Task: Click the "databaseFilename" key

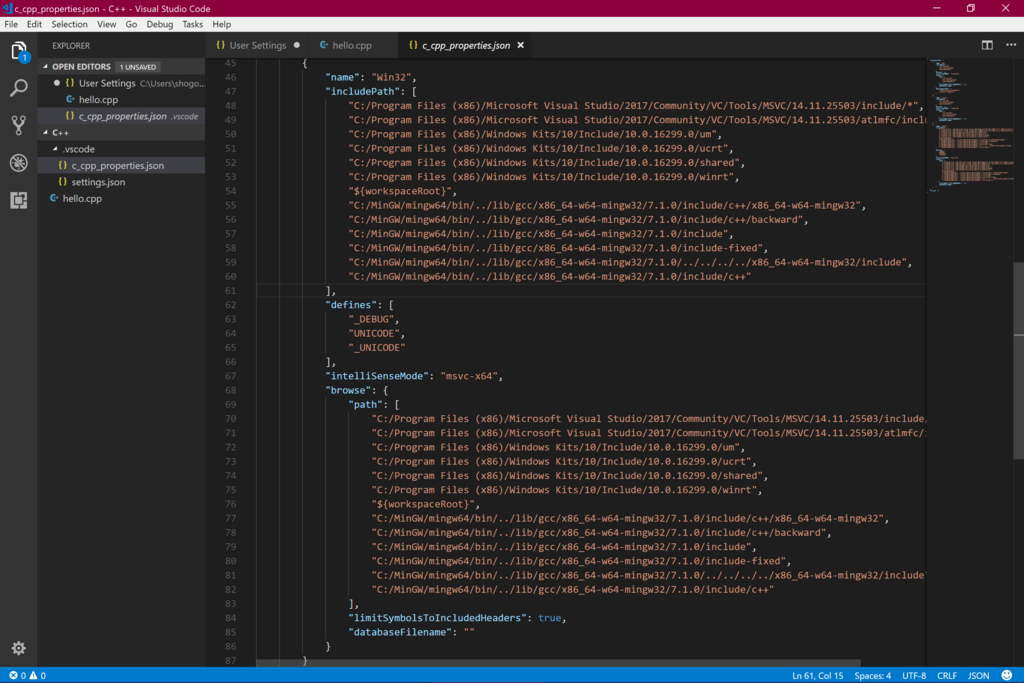Action: pyautogui.click(x=400, y=632)
